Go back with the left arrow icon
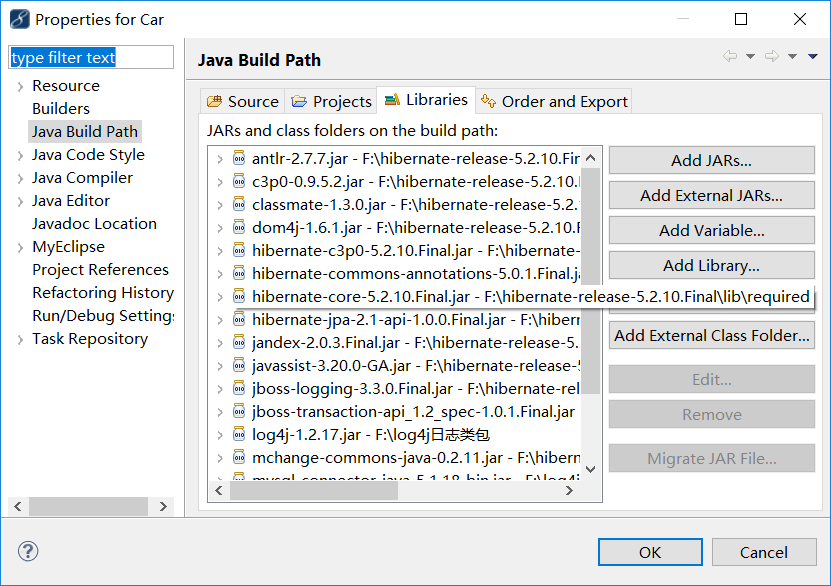Image resolution: width=831 pixels, height=586 pixels. pos(730,56)
